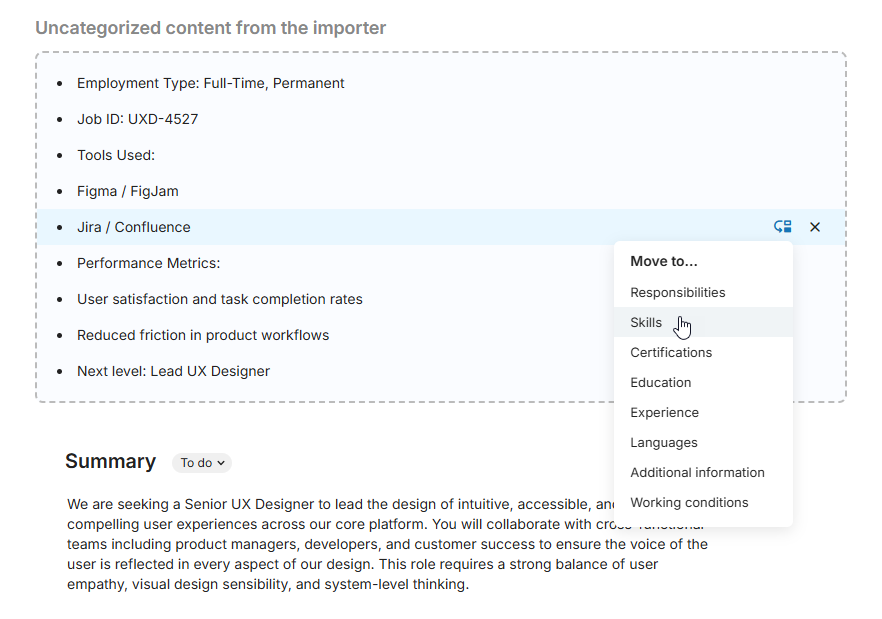Select the Job ID: UXD-4527 entry
Screen dimensions: 882x619
click(x=137, y=119)
